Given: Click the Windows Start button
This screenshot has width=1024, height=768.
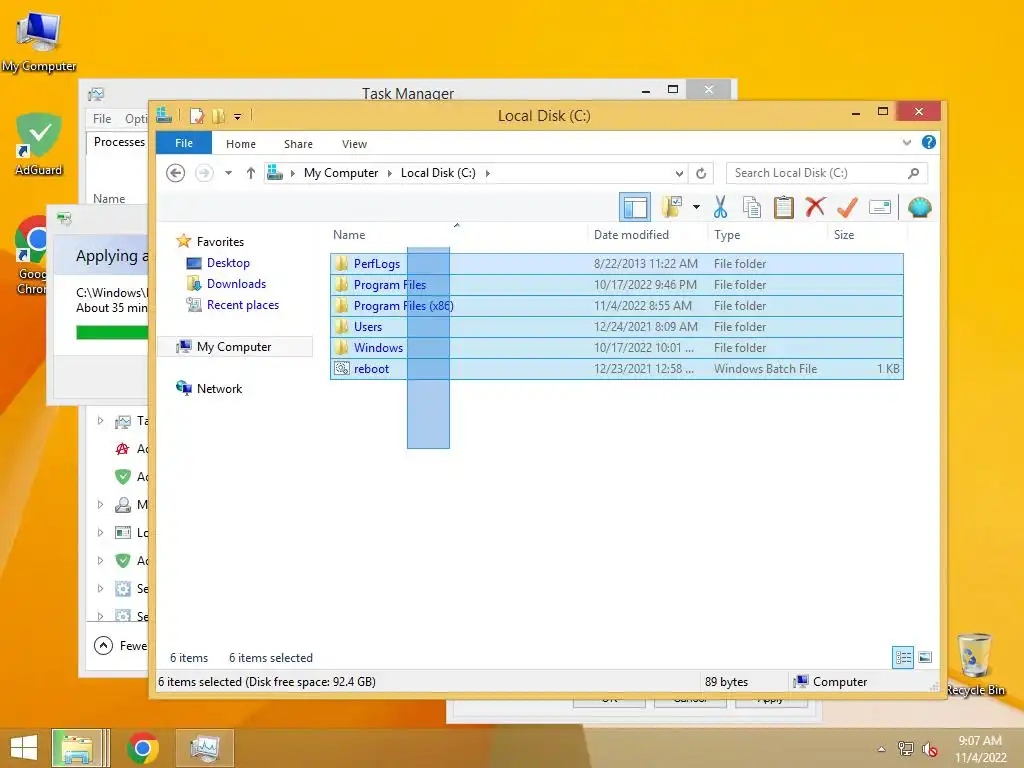Looking at the screenshot, I should 24,748.
